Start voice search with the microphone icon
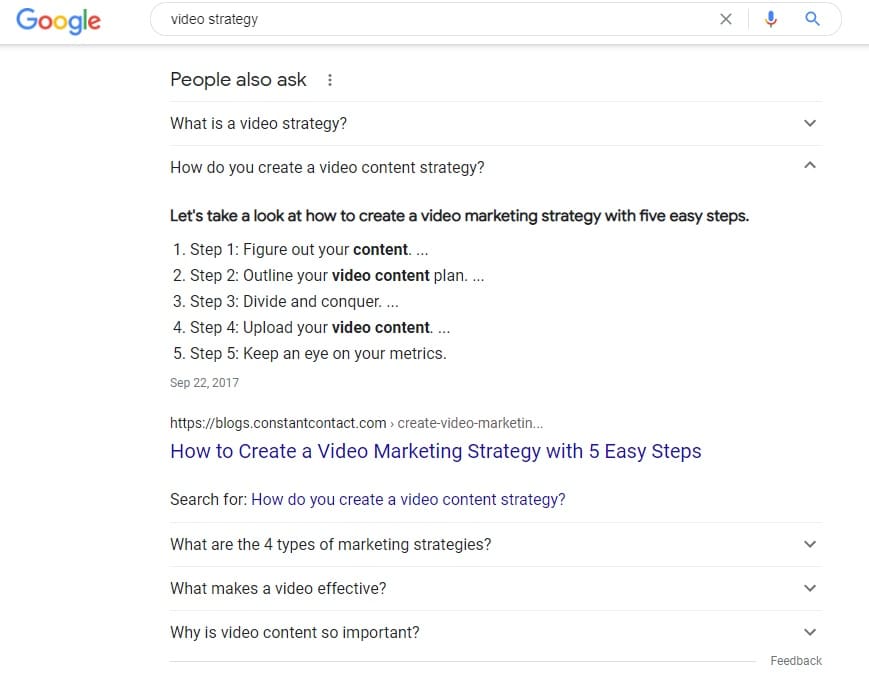The height and width of the screenshot is (679, 869). point(770,18)
